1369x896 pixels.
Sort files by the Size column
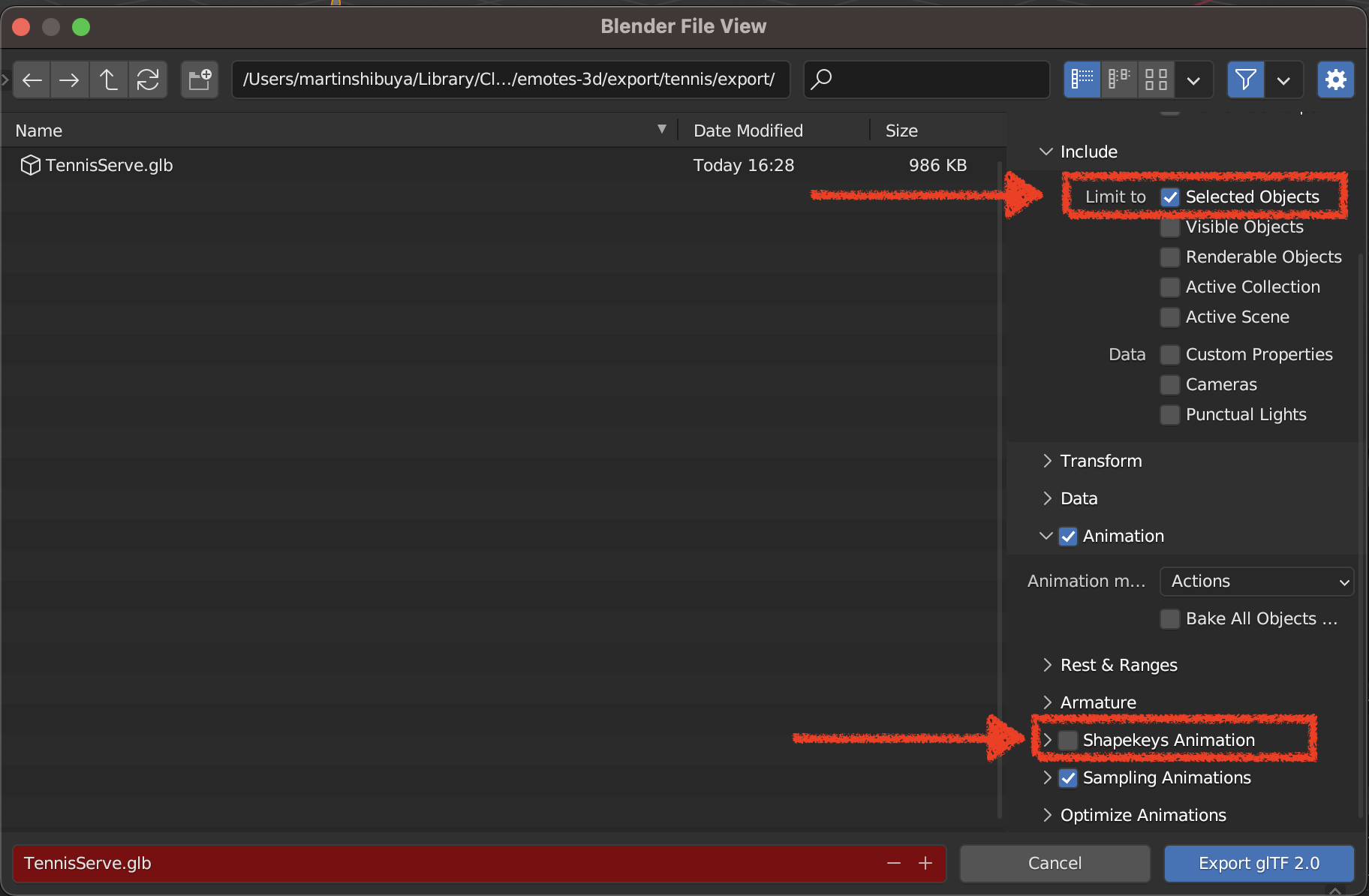[x=901, y=131]
